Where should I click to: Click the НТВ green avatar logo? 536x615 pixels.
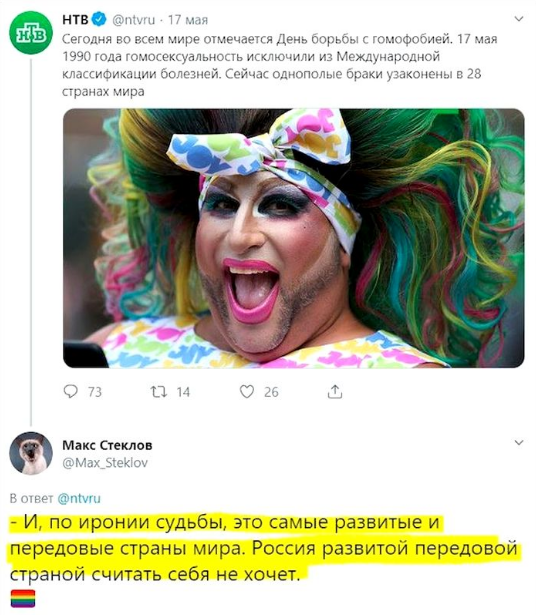[x=31, y=33]
